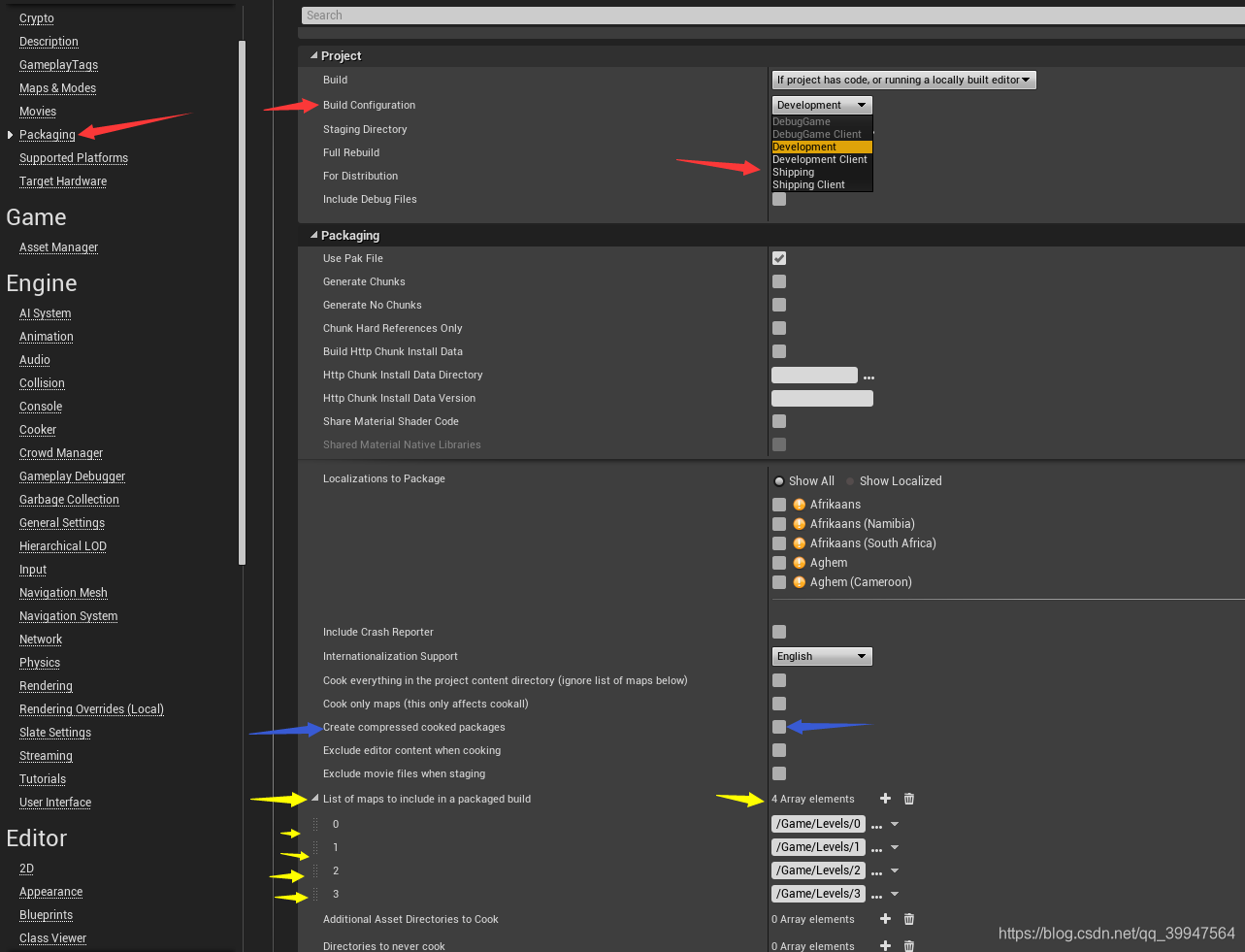Toggle Use Pak File checkbox
This screenshot has width=1245, height=952.
pyautogui.click(x=779, y=258)
